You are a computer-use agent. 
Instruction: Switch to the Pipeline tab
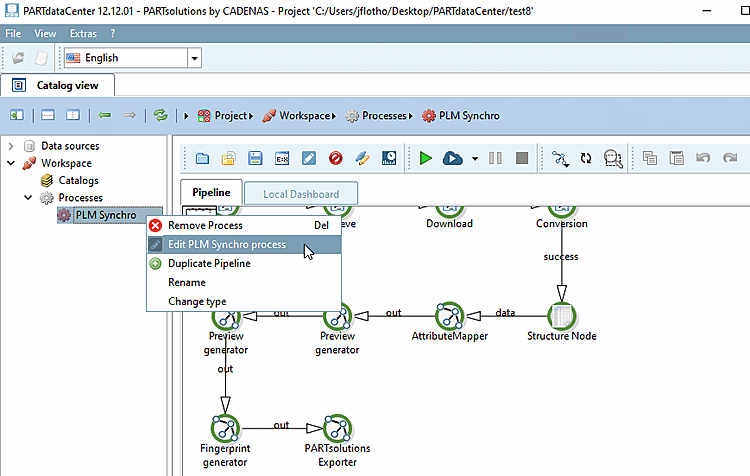(x=211, y=192)
